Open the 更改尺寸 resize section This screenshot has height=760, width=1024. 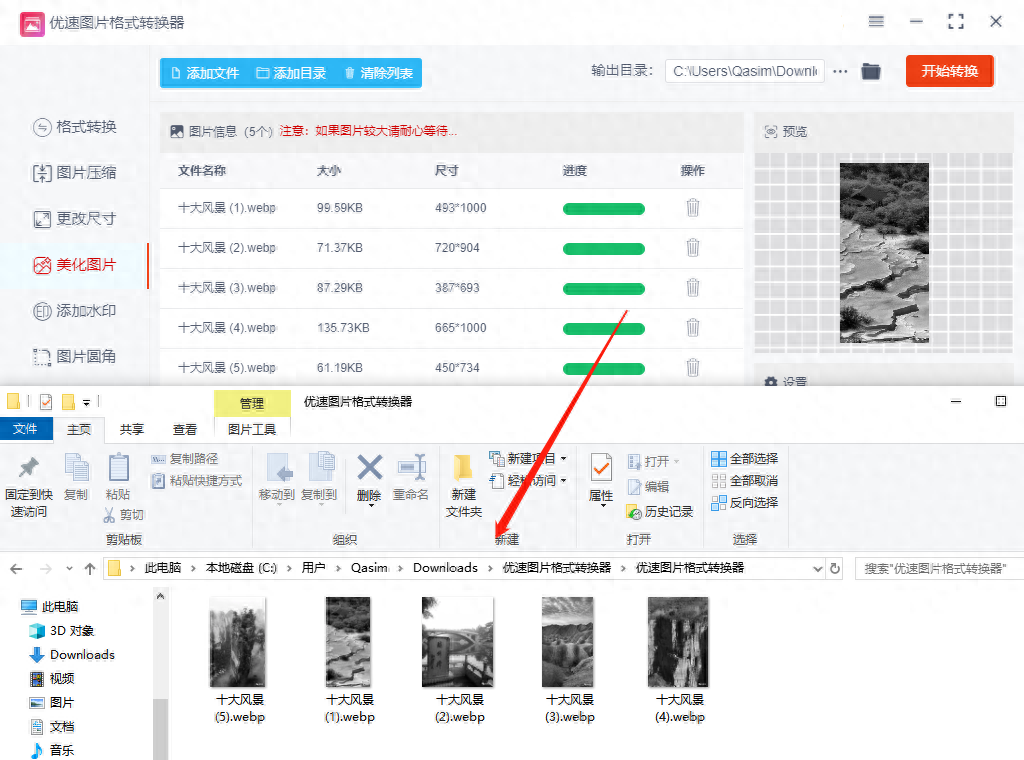pos(74,219)
